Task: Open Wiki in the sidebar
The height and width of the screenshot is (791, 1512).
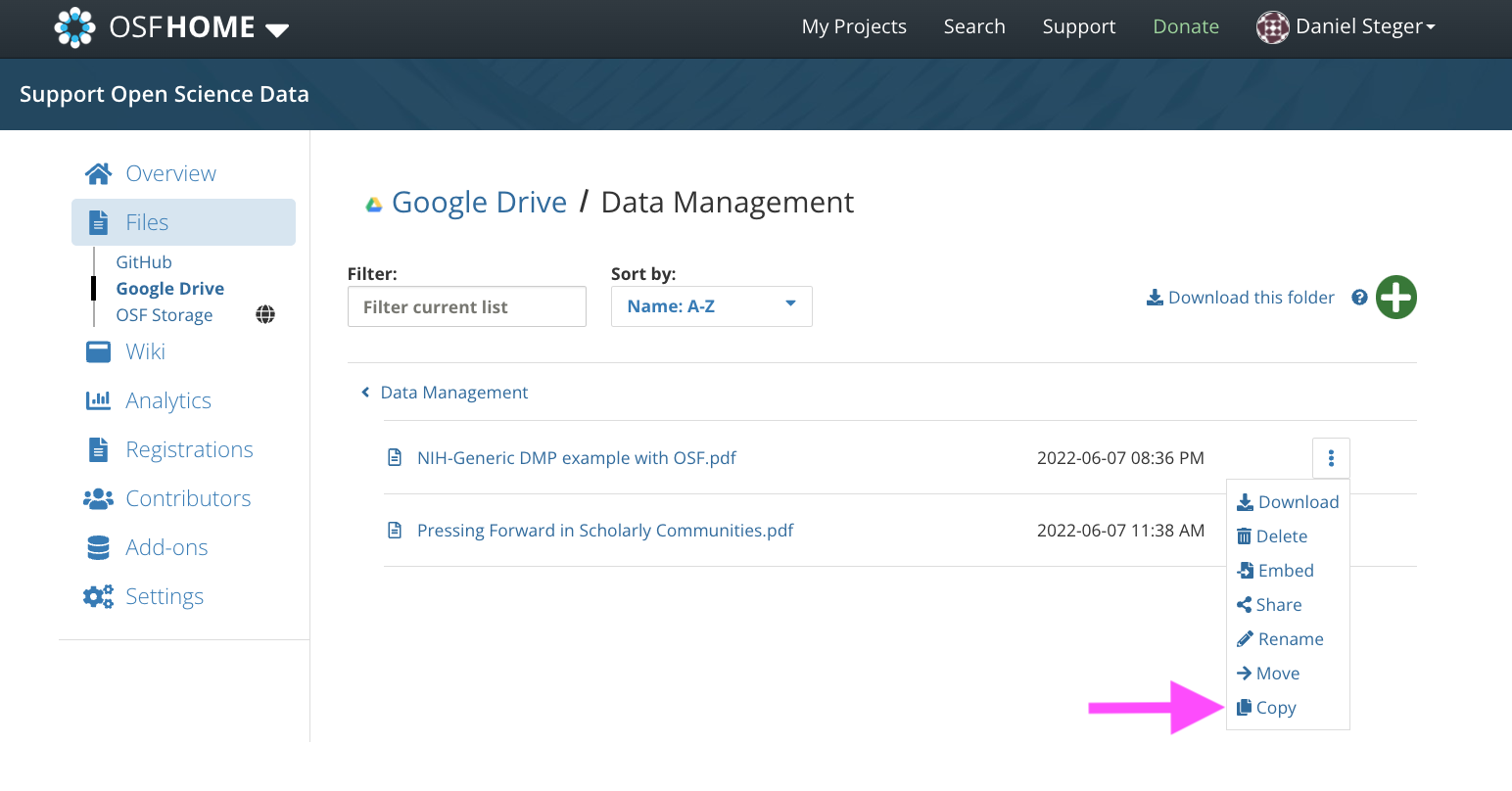Action: (x=145, y=351)
